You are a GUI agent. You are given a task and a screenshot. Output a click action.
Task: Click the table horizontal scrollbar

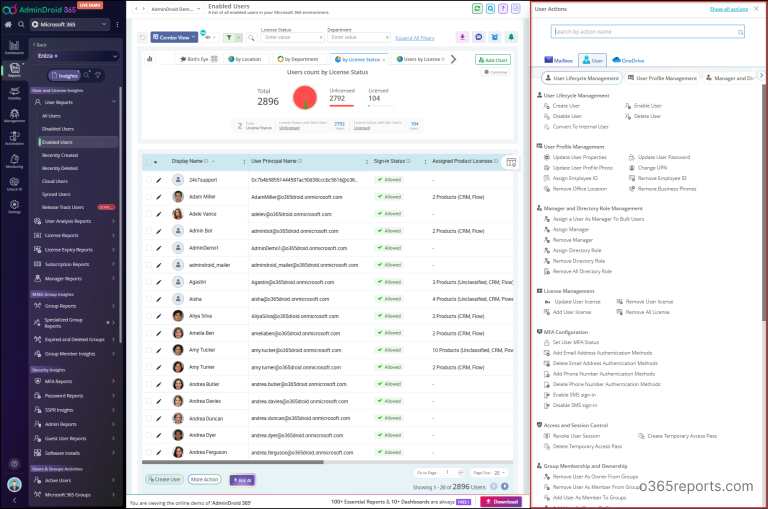(233, 462)
